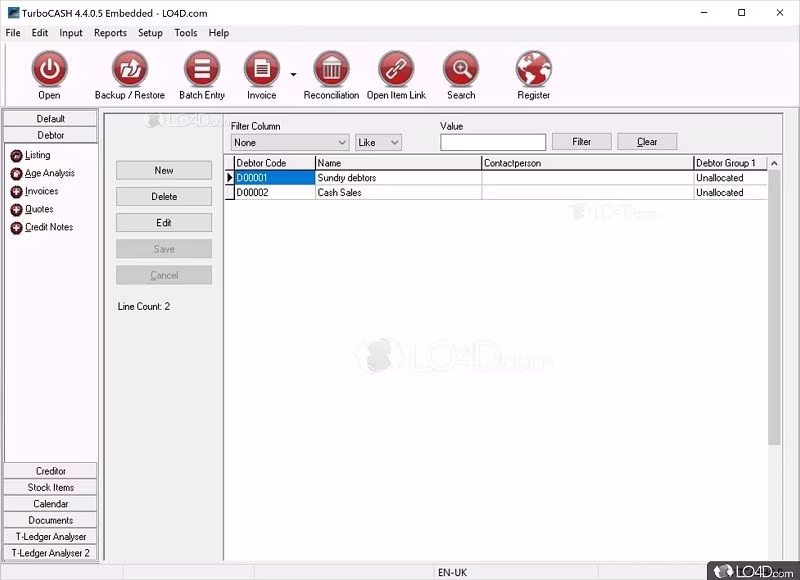
Task: Open the Reports menu
Action: pos(110,33)
